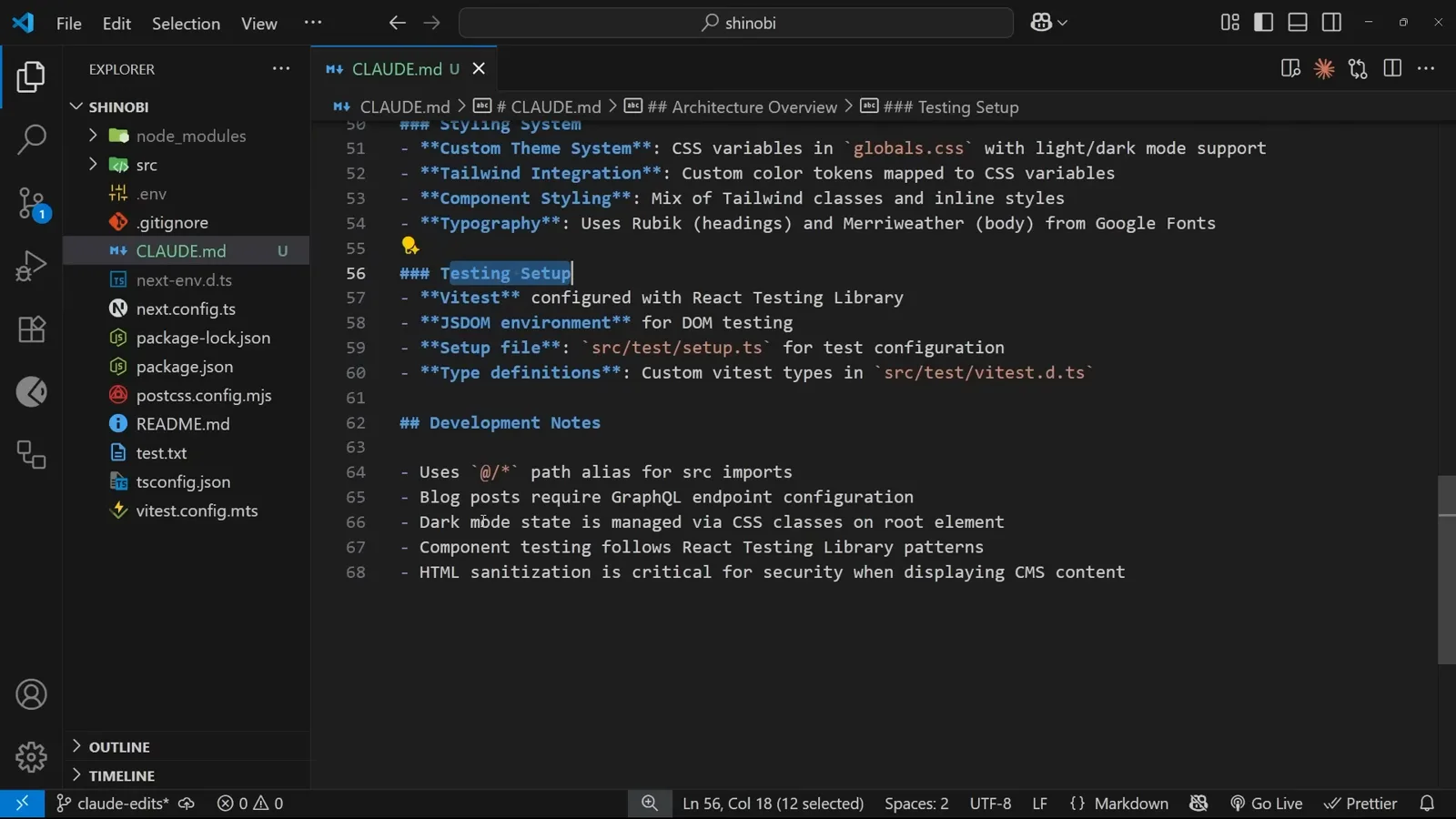This screenshot has height=819, width=1456.
Task: Open the Search view icon
Action: point(31,139)
